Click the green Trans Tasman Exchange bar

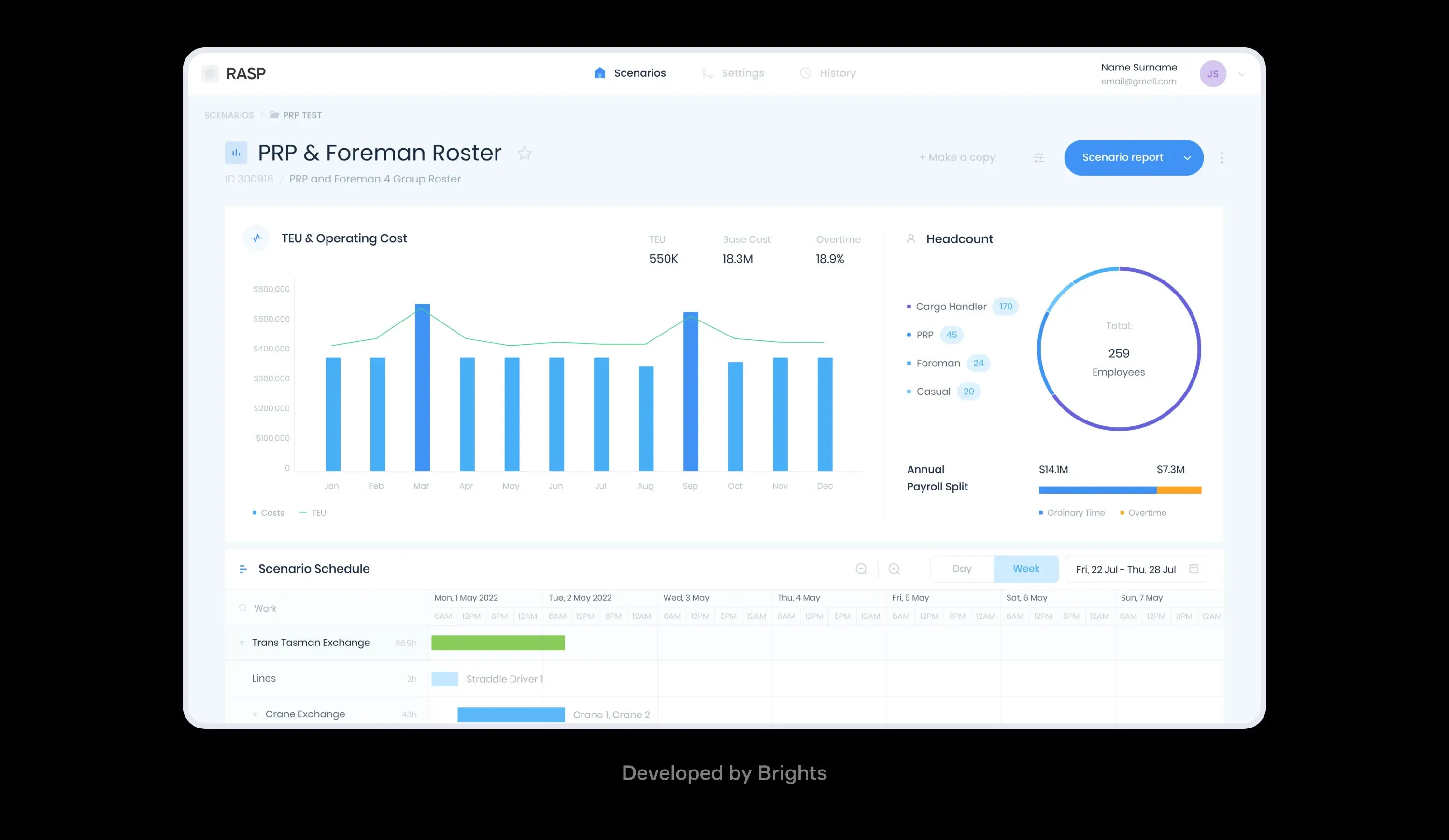pos(498,643)
